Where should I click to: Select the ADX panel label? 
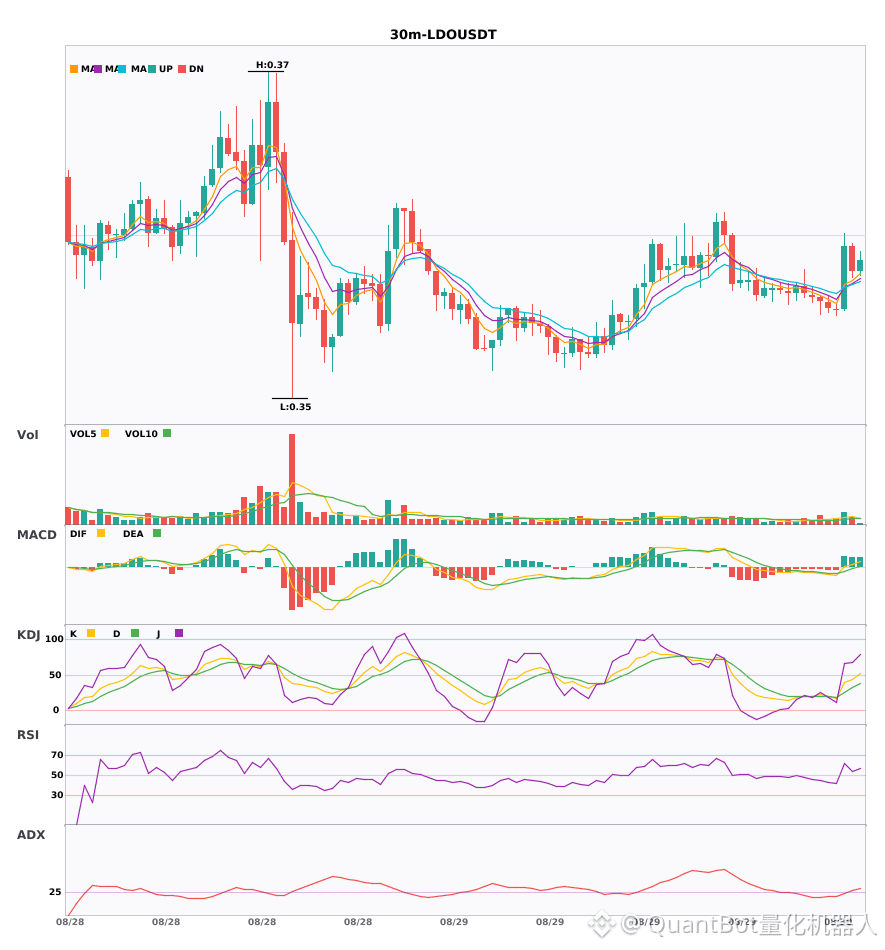[x=31, y=835]
